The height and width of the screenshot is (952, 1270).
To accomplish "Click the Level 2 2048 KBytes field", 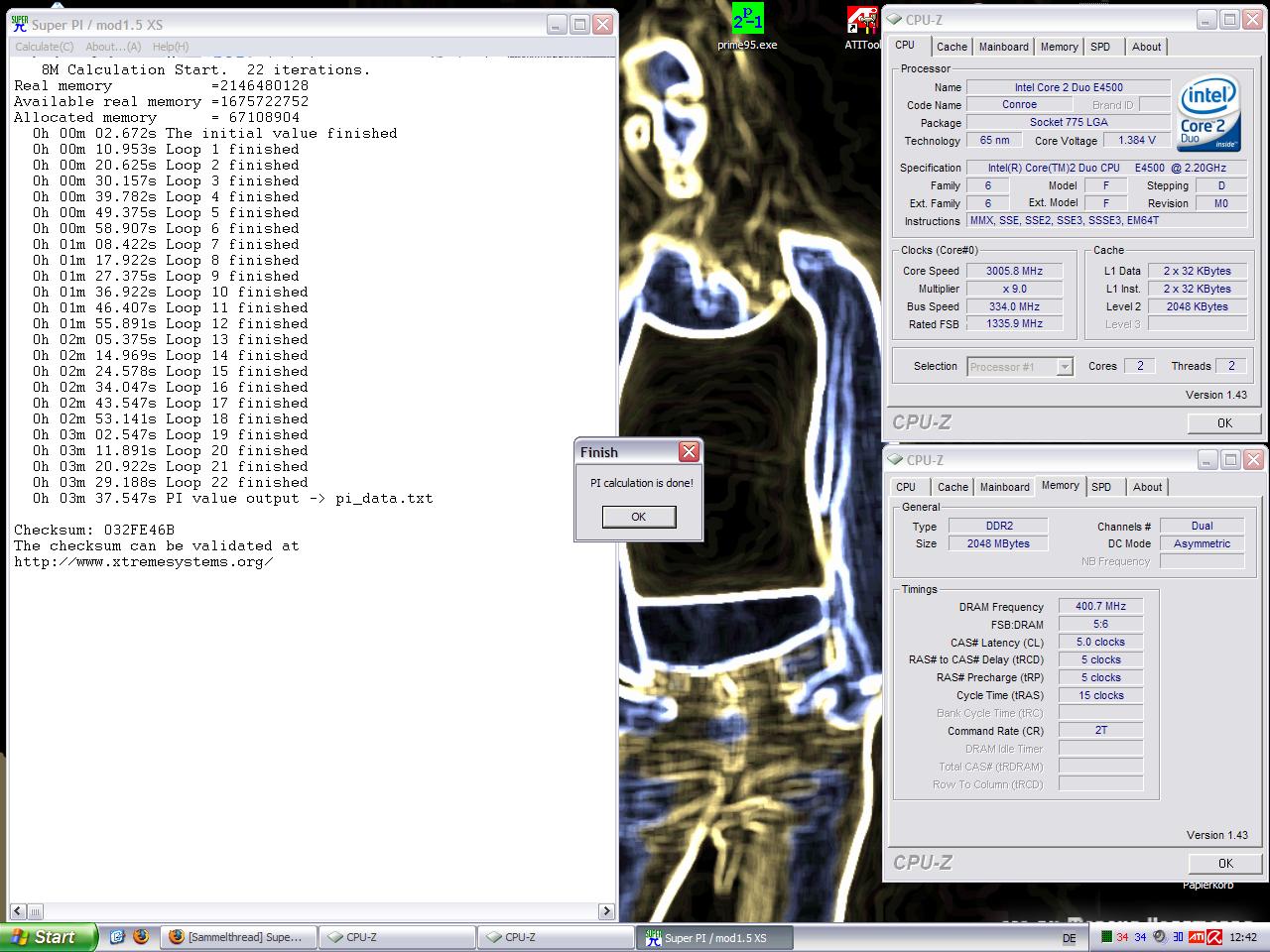I will 1197,306.
